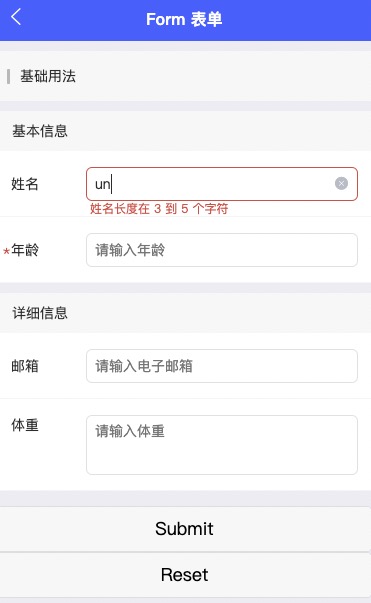Viewport: 371px width, 603px height.
Task: Click the red 姓名长度 validation message
Action: coord(159,209)
